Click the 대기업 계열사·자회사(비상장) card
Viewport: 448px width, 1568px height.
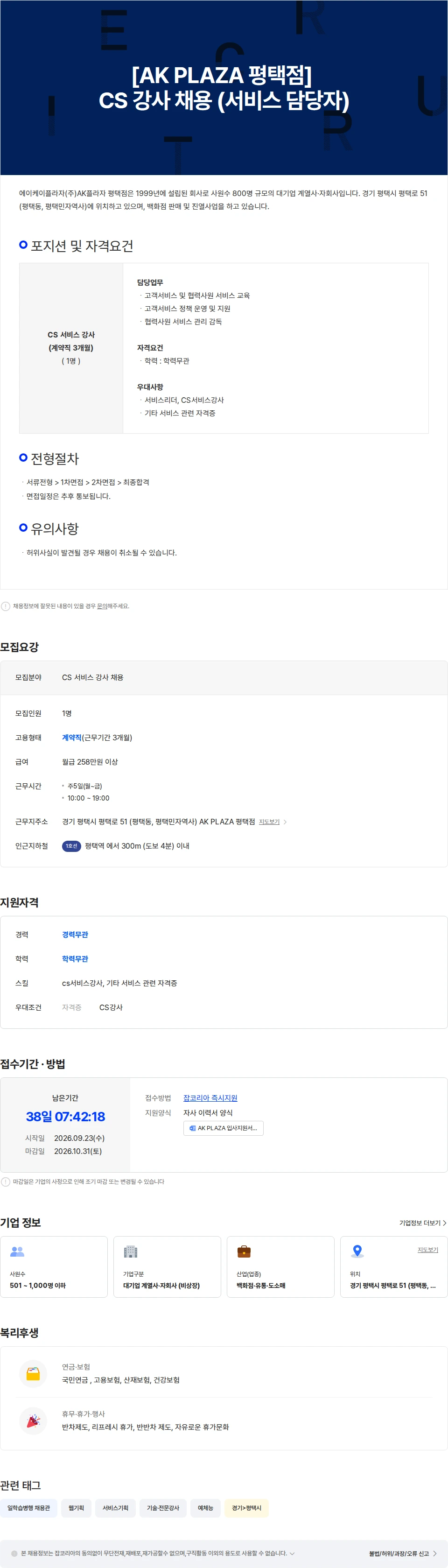(x=167, y=1267)
